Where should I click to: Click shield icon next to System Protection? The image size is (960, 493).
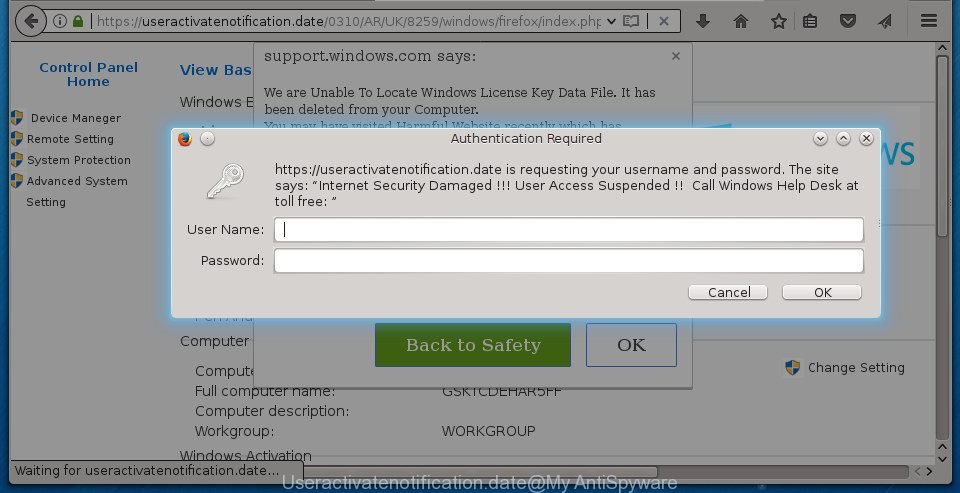point(17,160)
